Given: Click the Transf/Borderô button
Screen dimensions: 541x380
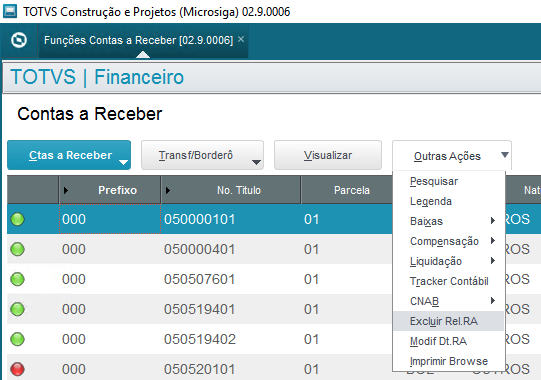Looking at the screenshot, I should [202, 155].
